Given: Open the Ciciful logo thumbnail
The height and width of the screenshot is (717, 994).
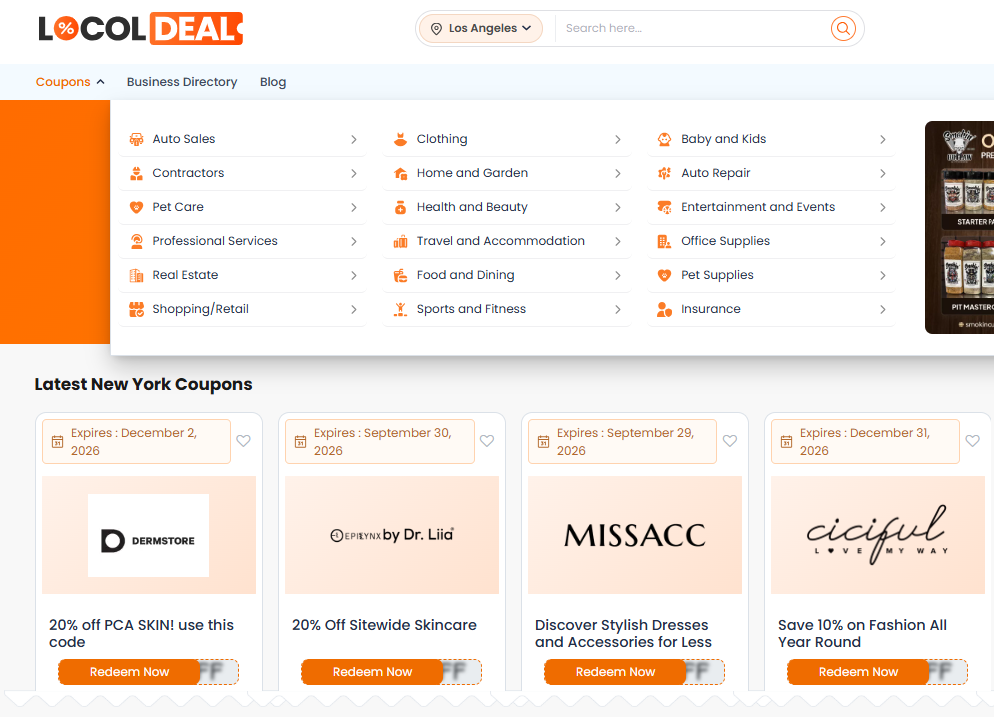Looking at the screenshot, I should click(878, 535).
